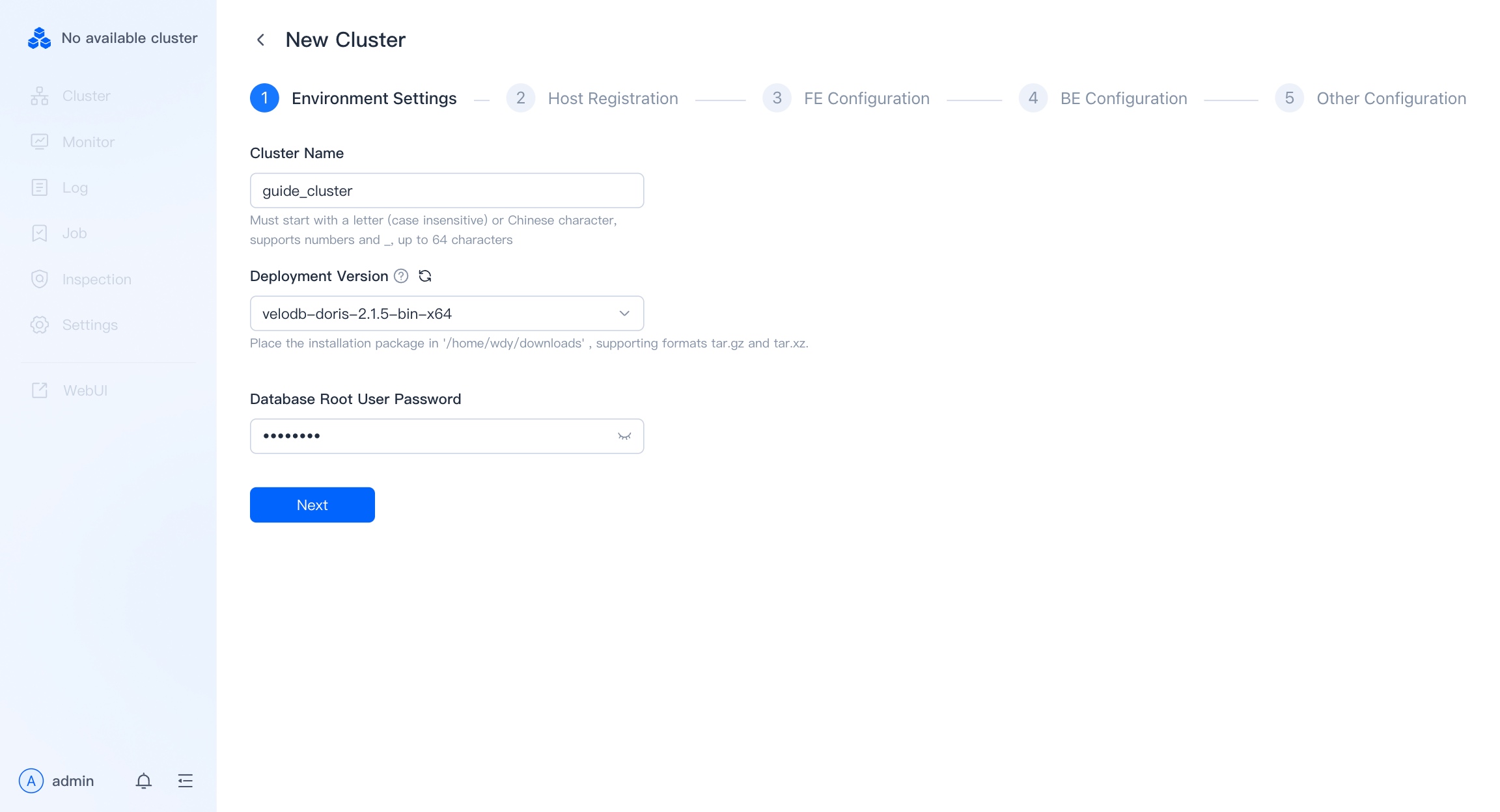Refresh the Deployment Version list

(425, 276)
